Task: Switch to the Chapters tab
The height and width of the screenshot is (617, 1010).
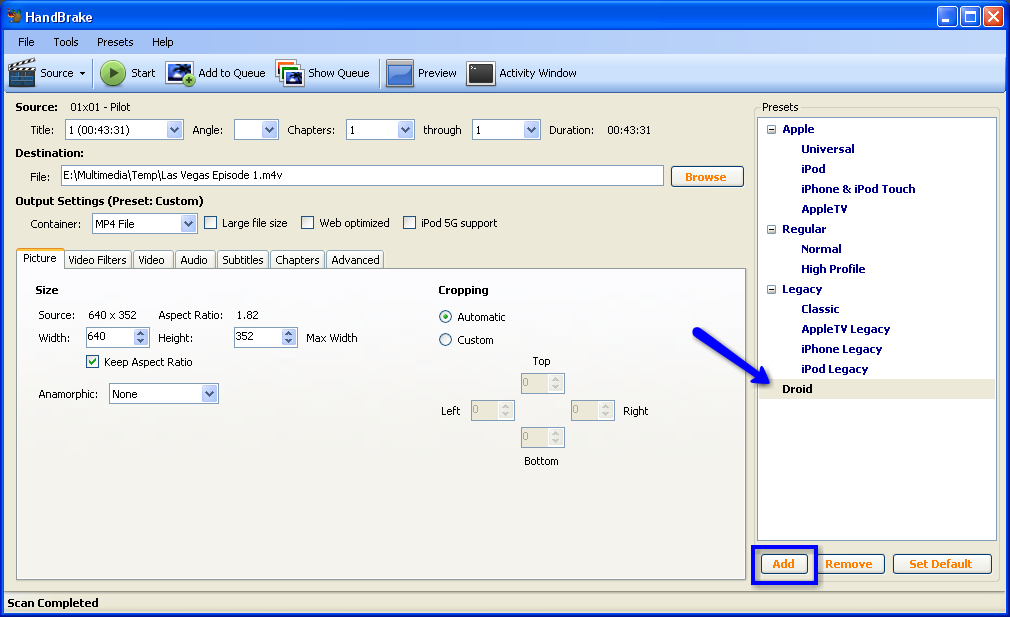Action: click(298, 260)
